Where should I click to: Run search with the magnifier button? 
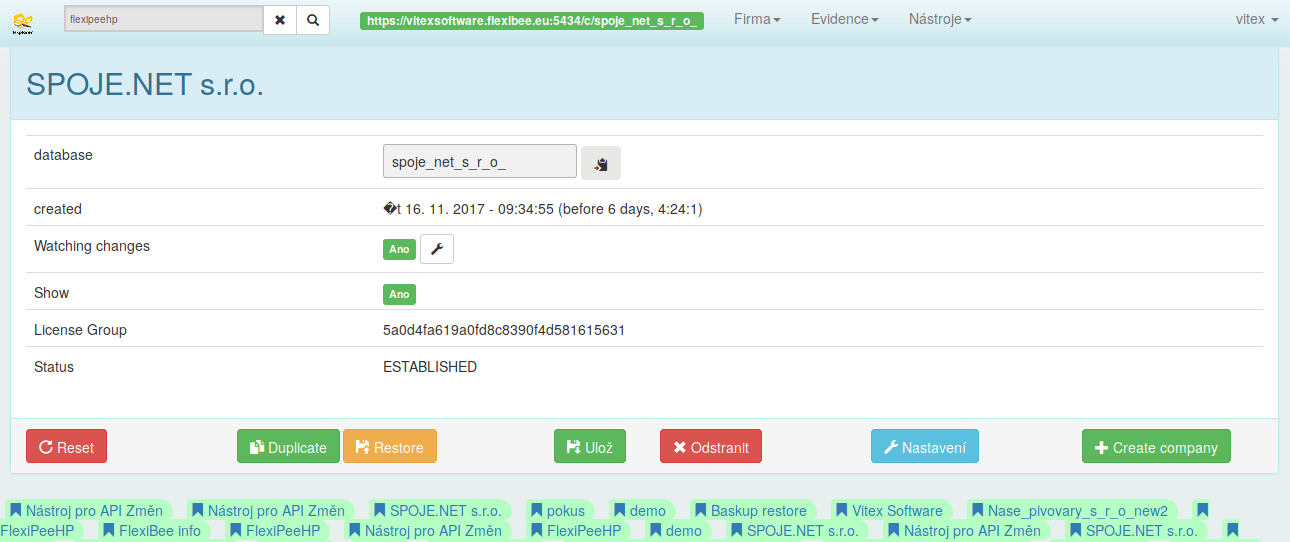coord(313,20)
